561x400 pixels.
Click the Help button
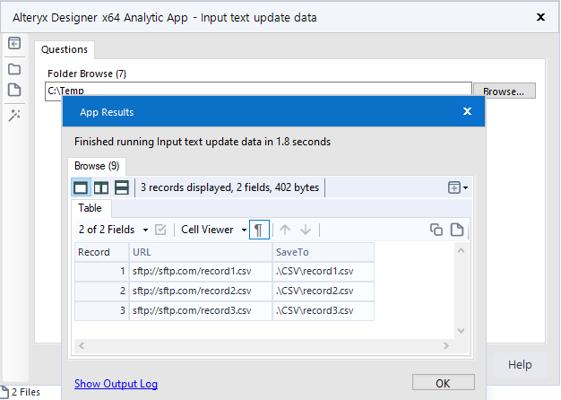pyautogui.click(x=519, y=365)
